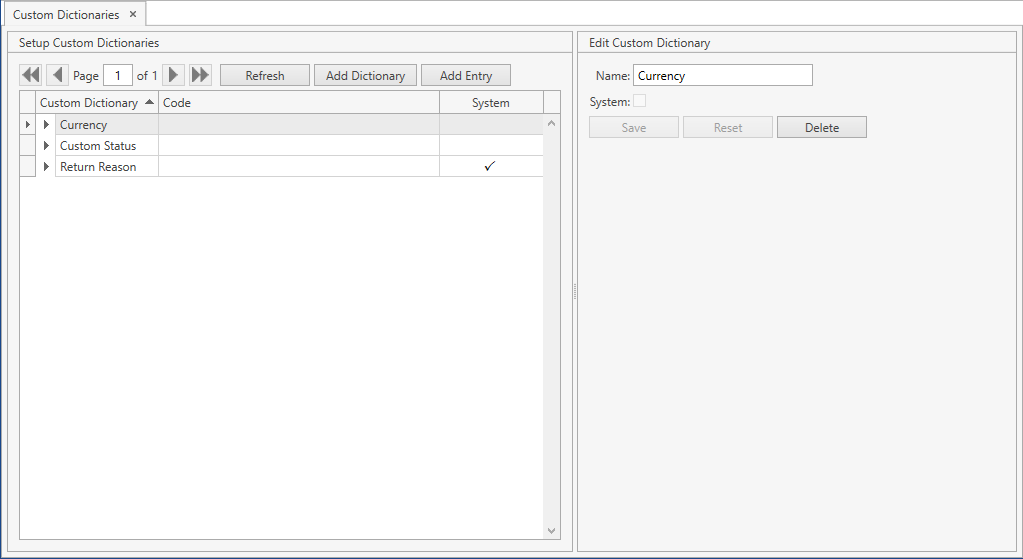Click Add Dictionary button

point(365,75)
